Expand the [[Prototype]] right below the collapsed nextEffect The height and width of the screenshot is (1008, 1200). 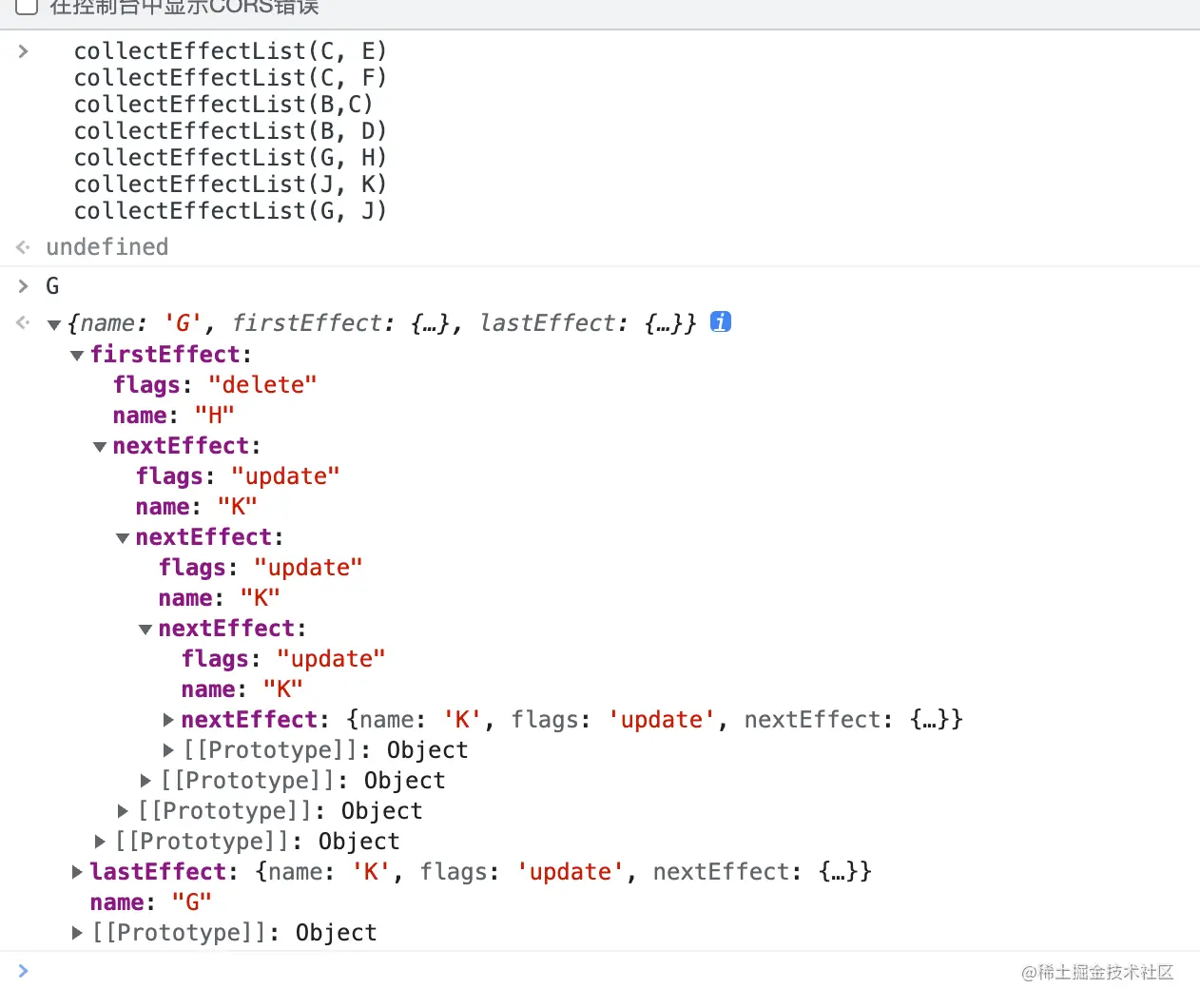pyautogui.click(x=168, y=750)
